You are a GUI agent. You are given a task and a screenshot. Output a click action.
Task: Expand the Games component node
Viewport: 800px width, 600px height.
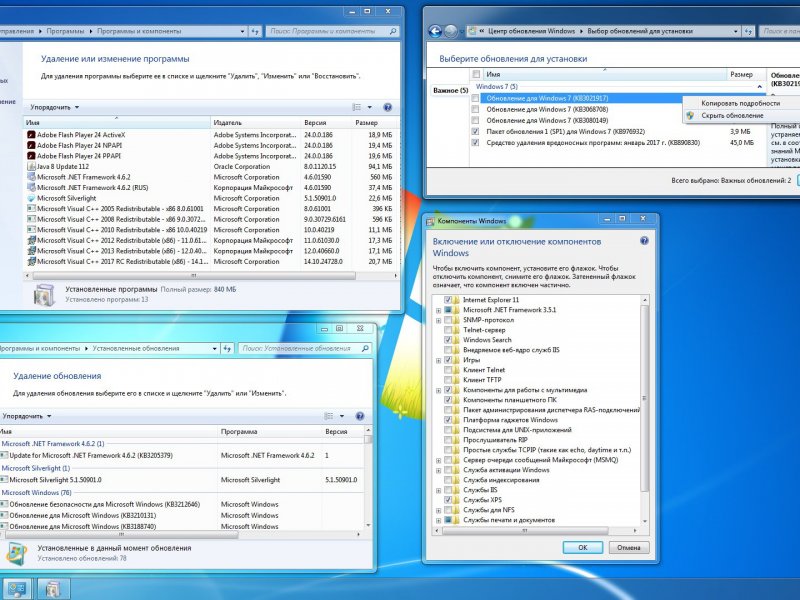coord(438,360)
